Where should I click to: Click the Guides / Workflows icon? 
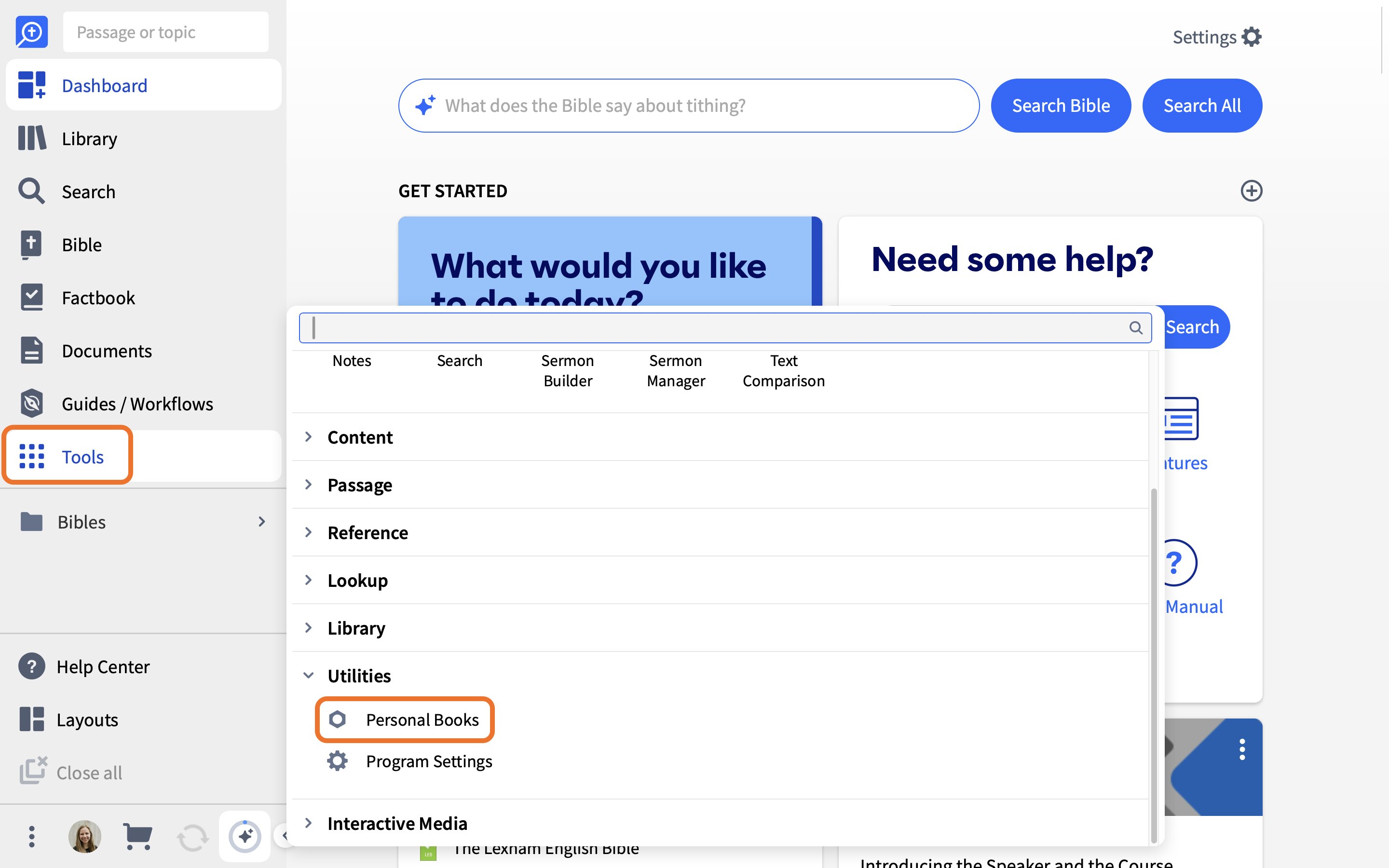point(31,404)
